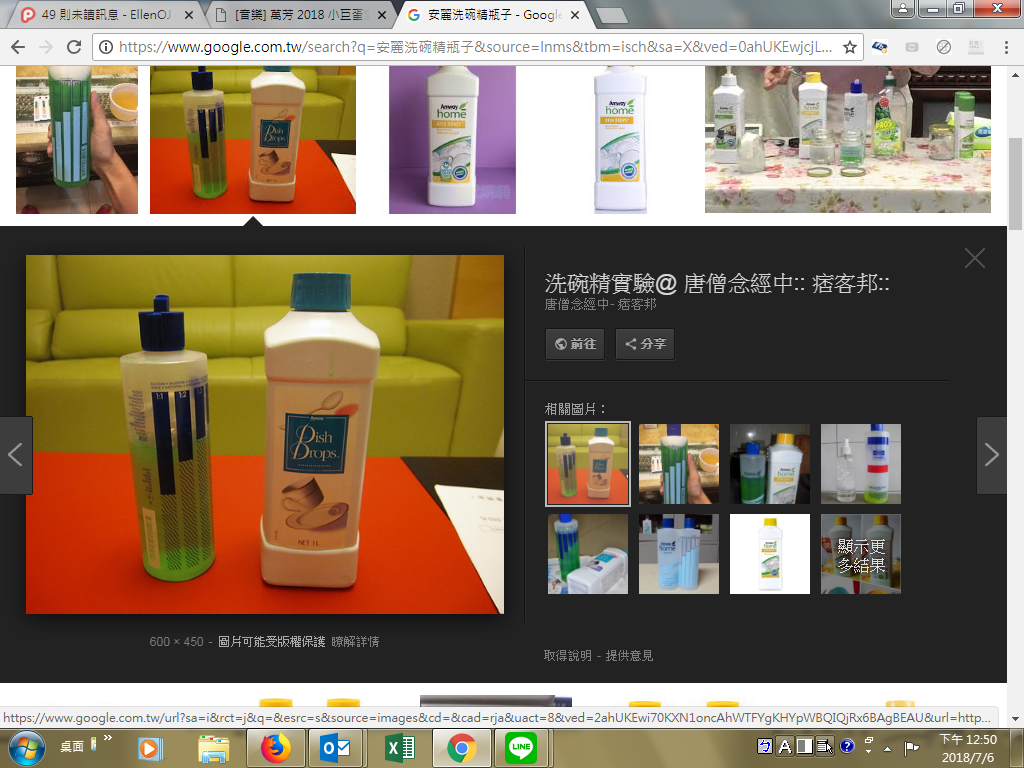Close the image preview panel with X

(974, 259)
